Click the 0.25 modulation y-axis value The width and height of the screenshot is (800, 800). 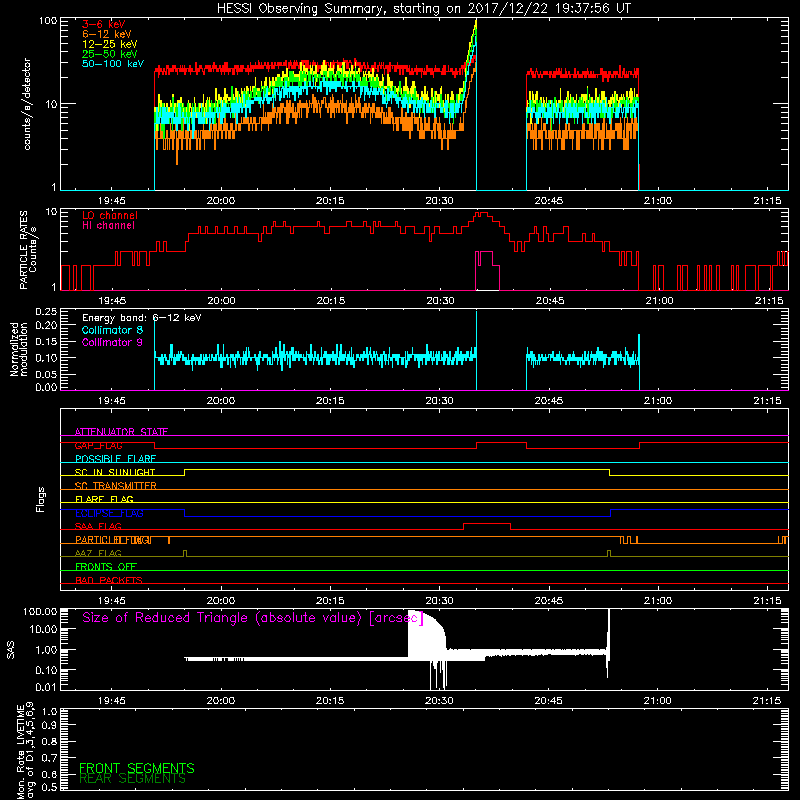pyautogui.click(x=46, y=311)
